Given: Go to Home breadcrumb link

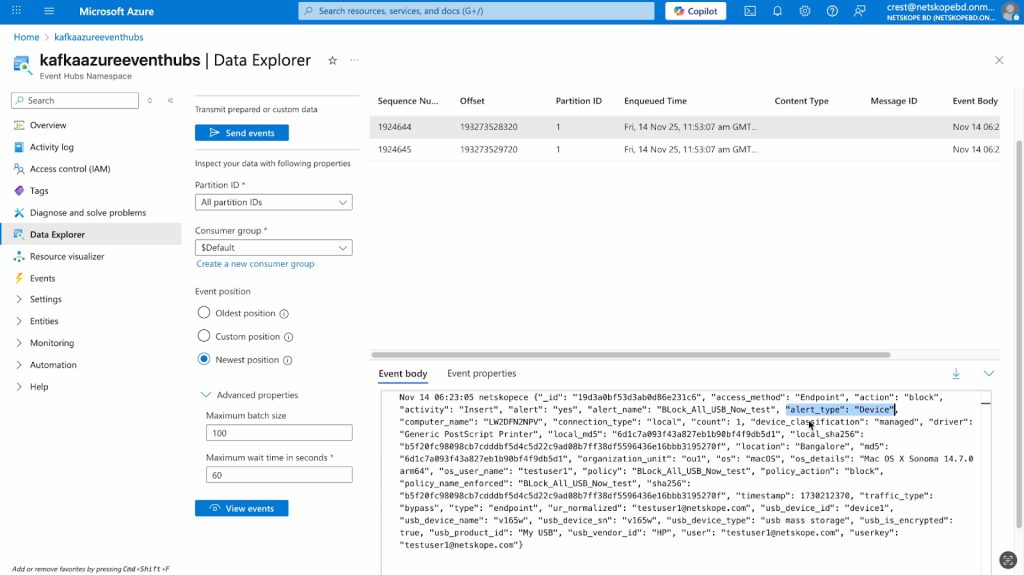Looking at the screenshot, I should tap(26, 37).
